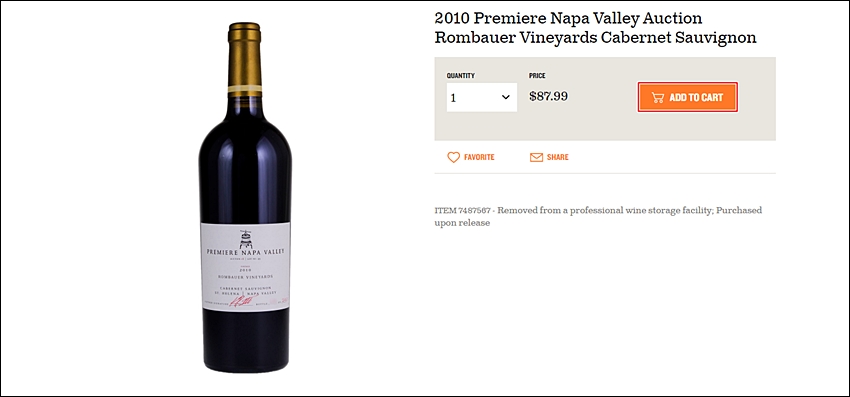Click the QUANTITY field label

(460, 76)
